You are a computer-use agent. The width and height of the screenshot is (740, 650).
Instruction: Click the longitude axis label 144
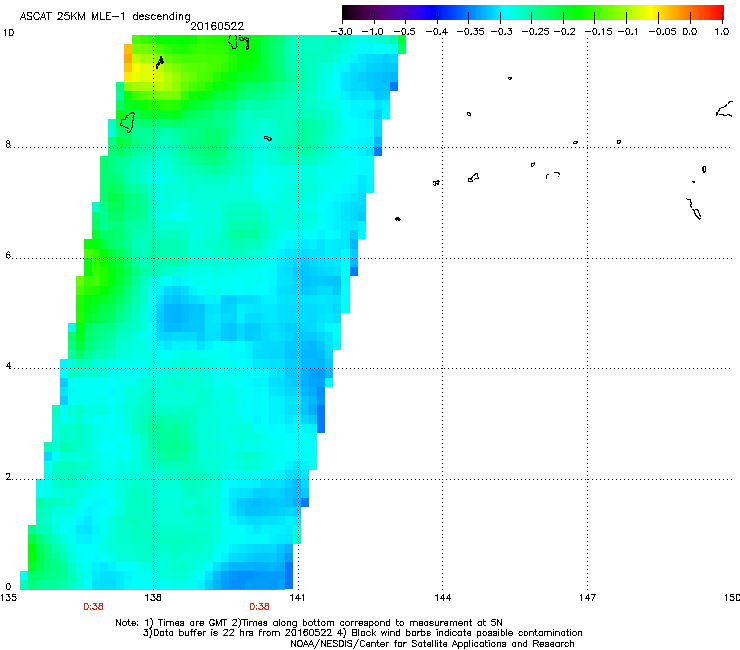tap(443, 598)
